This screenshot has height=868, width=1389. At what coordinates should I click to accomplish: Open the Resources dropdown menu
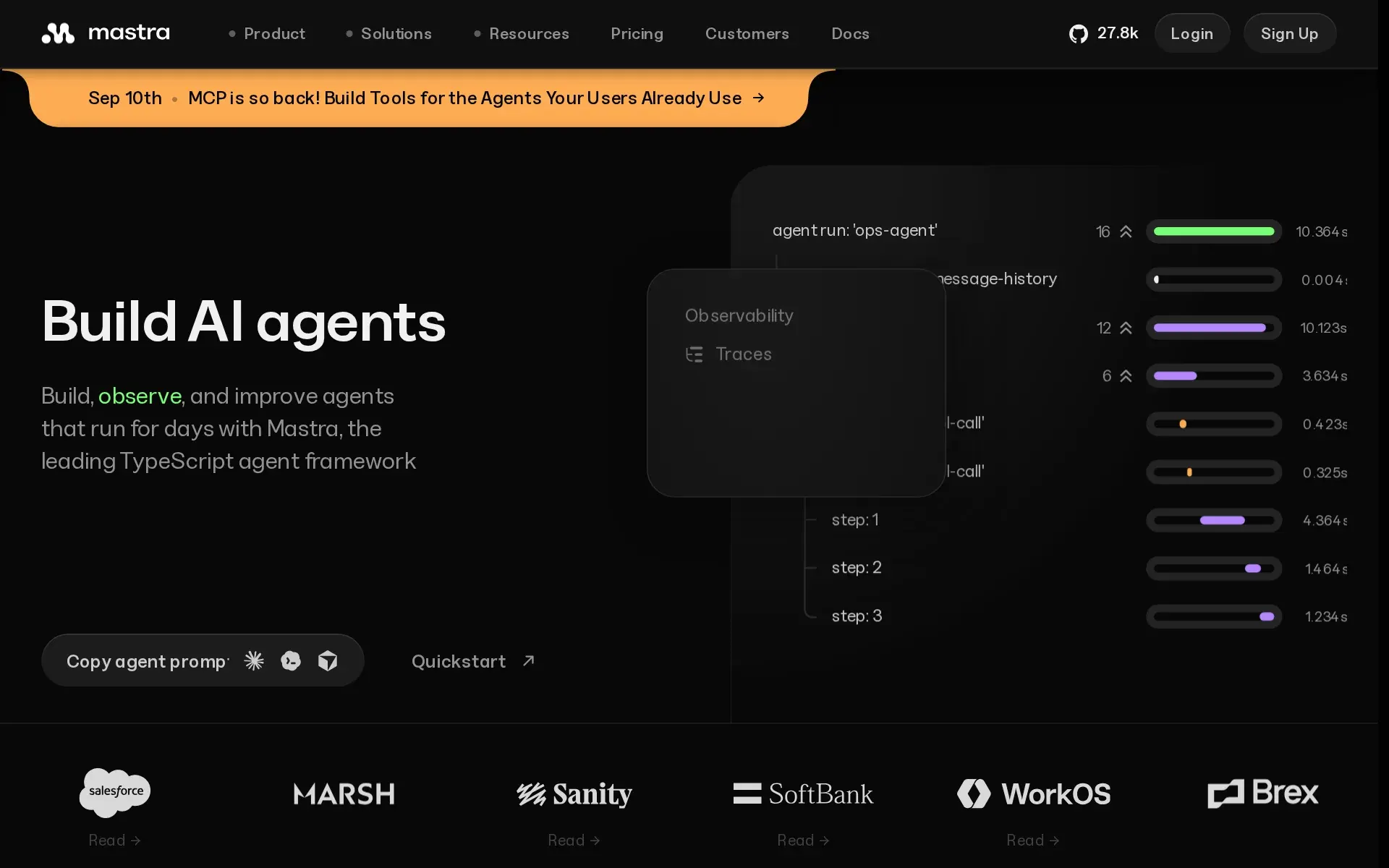point(522,33)
